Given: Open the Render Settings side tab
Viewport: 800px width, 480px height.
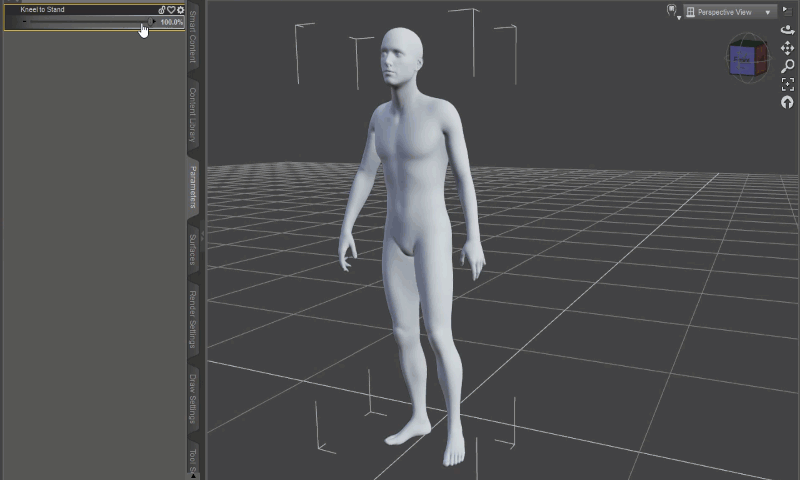Looking at the screenshot, I should click(193, 319).
